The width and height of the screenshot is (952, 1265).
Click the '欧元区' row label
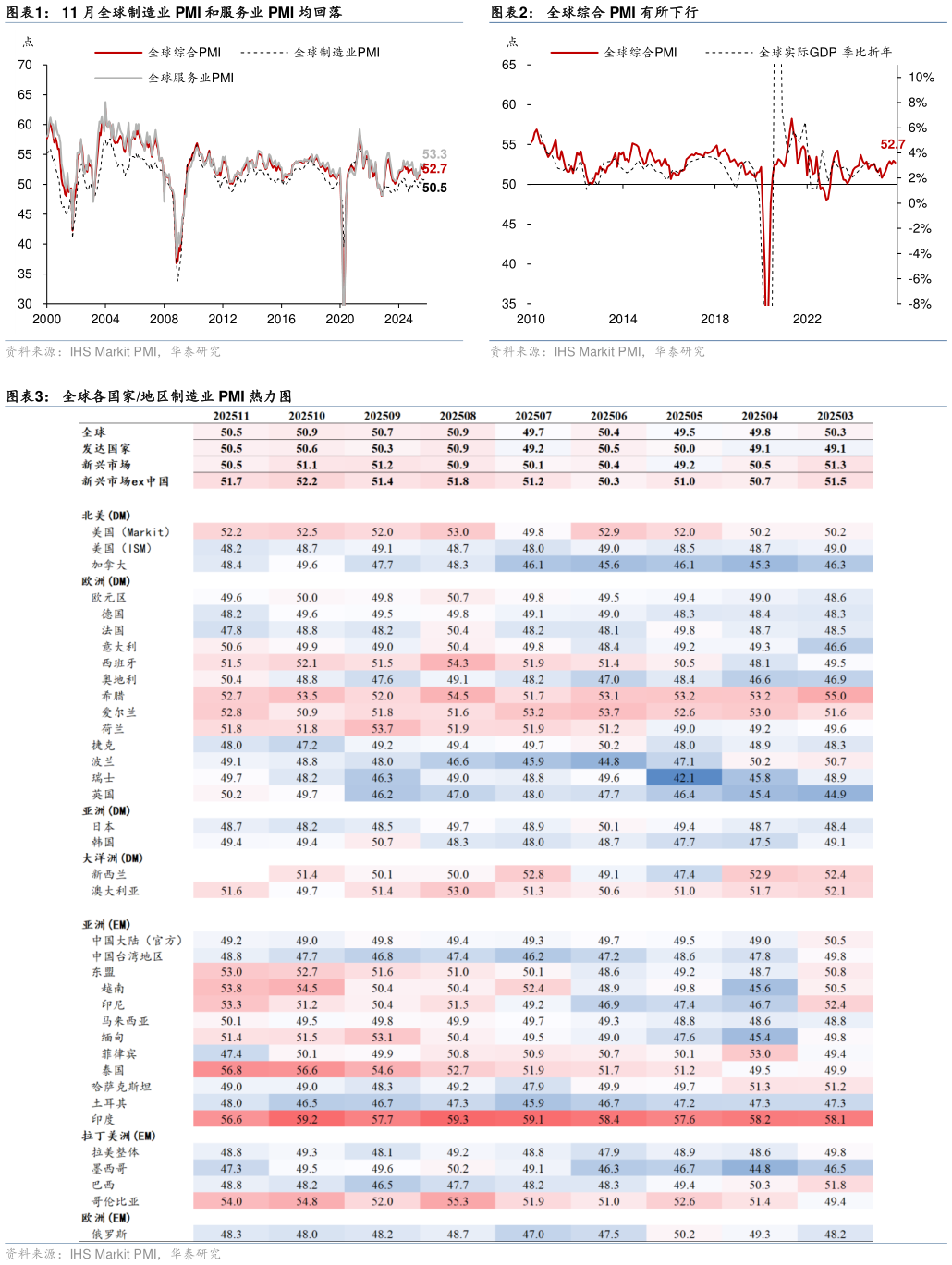point(109,598)
